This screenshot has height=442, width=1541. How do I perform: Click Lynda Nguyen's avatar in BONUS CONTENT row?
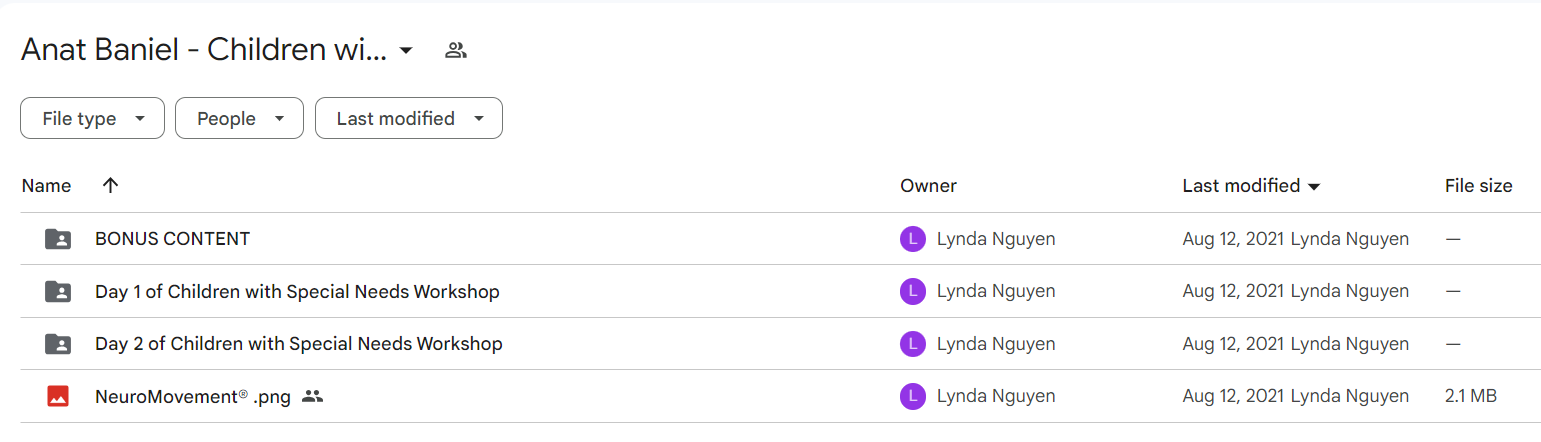tap(912, 239)
